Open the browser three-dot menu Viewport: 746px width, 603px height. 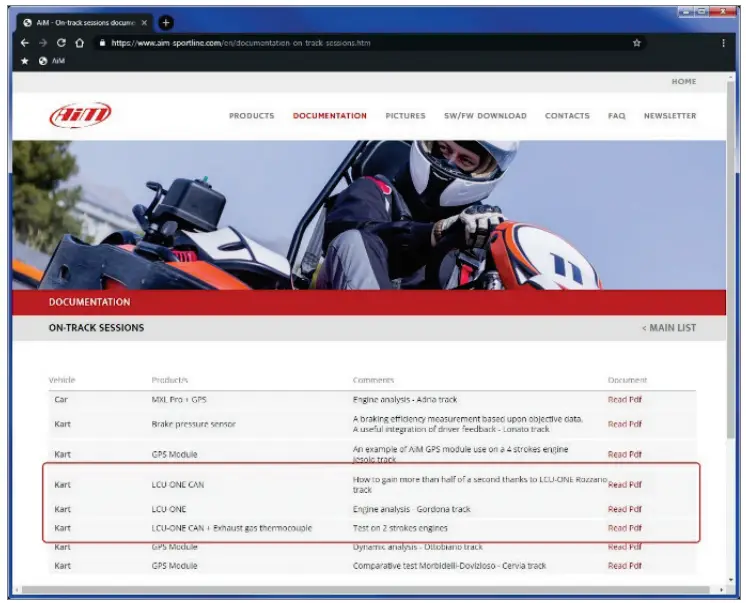pos(723,43)
